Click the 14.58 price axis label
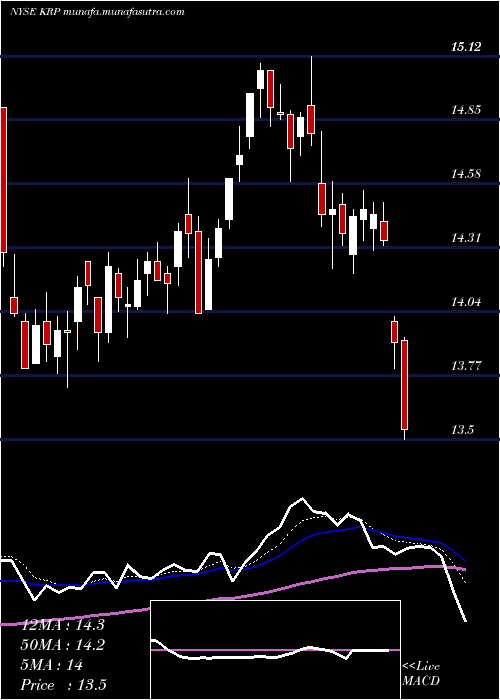This screenshot has height=700, width=500. tap(466, 174)
